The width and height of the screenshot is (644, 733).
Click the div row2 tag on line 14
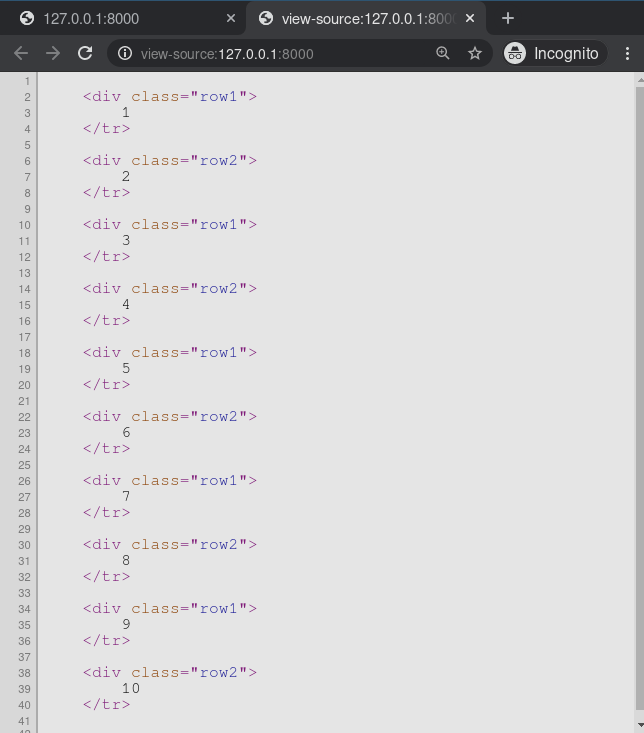point(170,288)
